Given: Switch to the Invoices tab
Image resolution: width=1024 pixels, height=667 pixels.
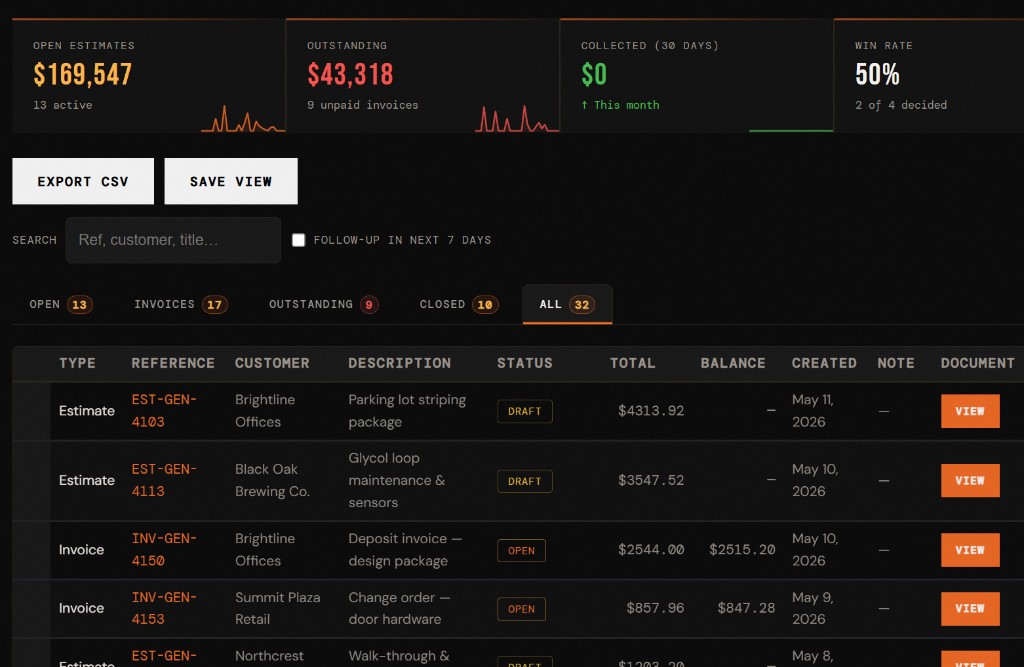Looking at the screenshot, I should tap(180, 304).
